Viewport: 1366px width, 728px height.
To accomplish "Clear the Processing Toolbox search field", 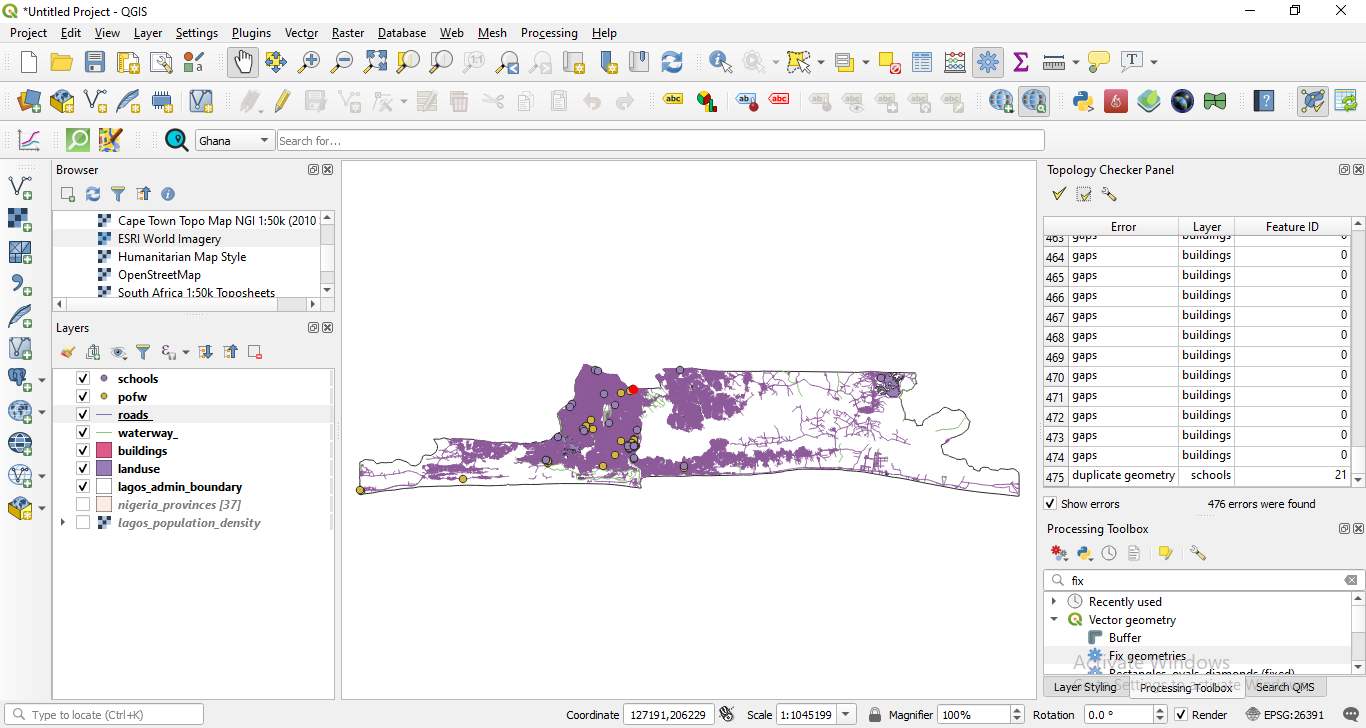I will click(1351, 580).
